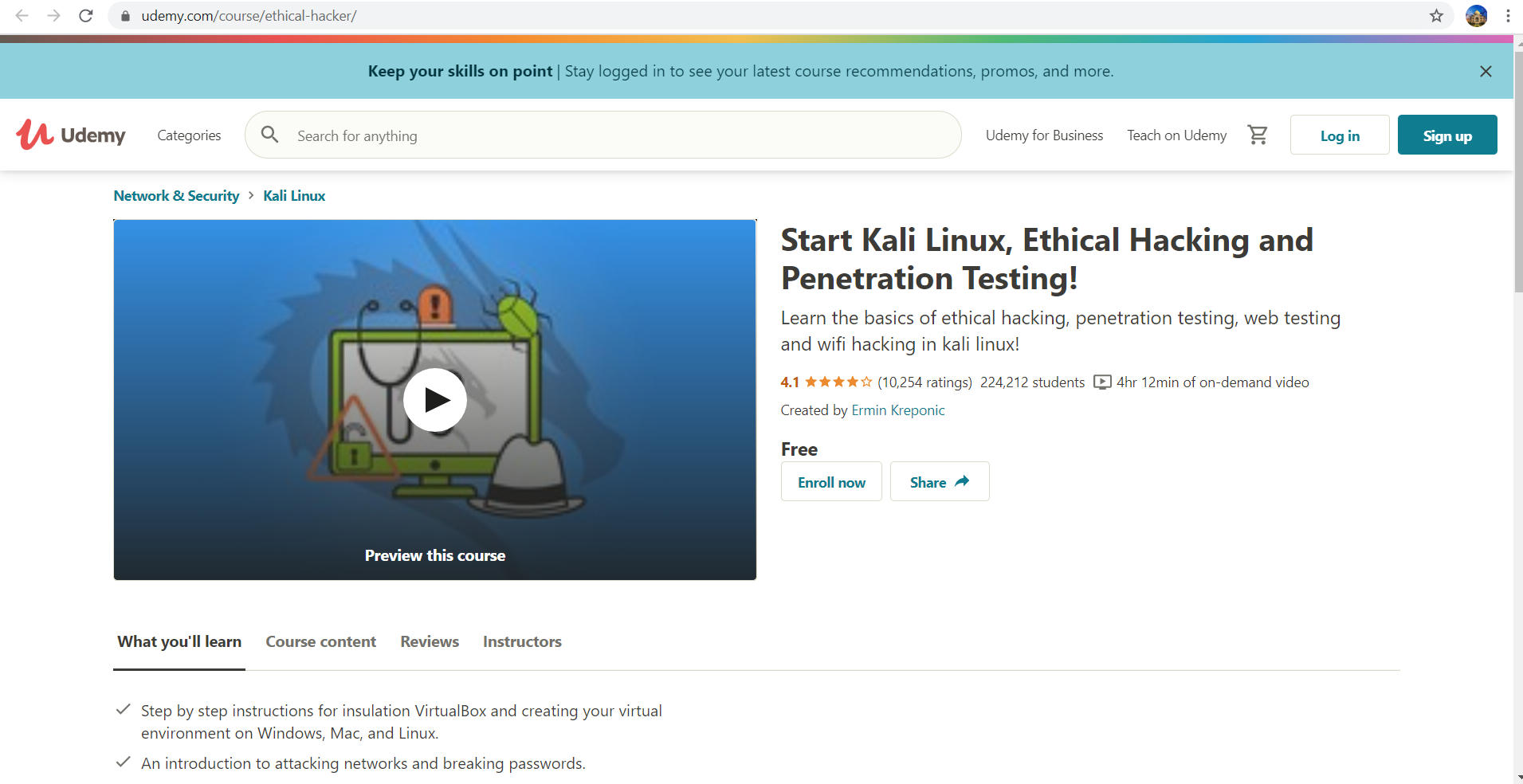Viewport: 1523px width, 784px height.
Task: Reload the page with the refresh icon
Action: pyautogui.click(x=86, y=16)
